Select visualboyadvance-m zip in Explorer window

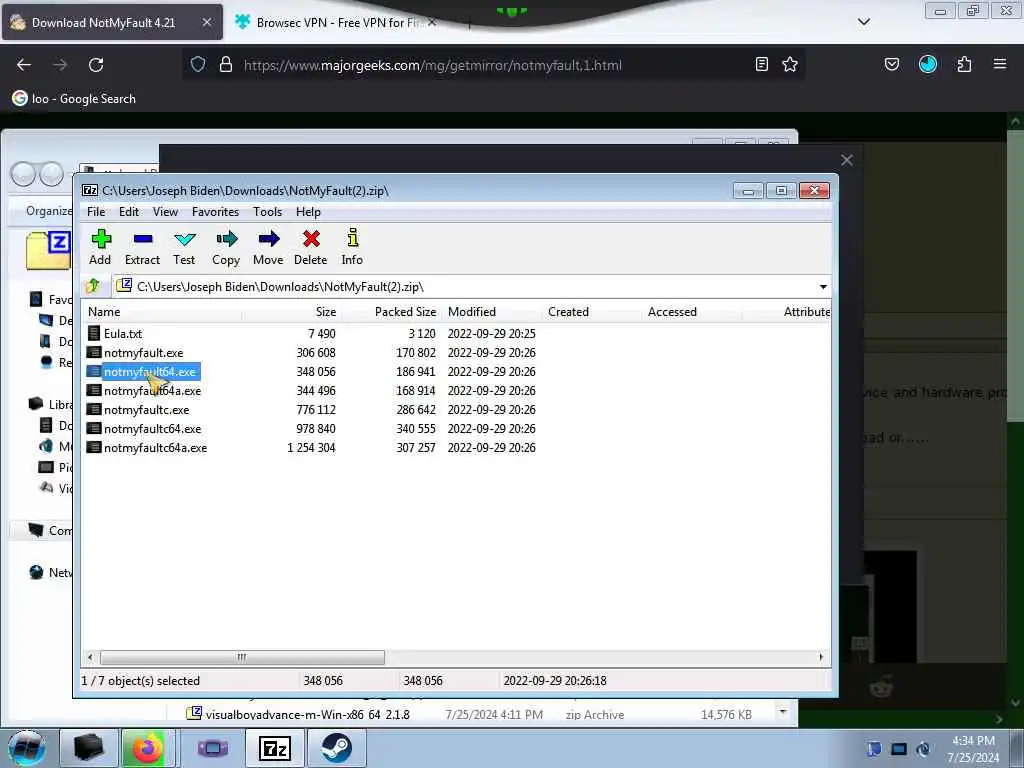[308, 714]
